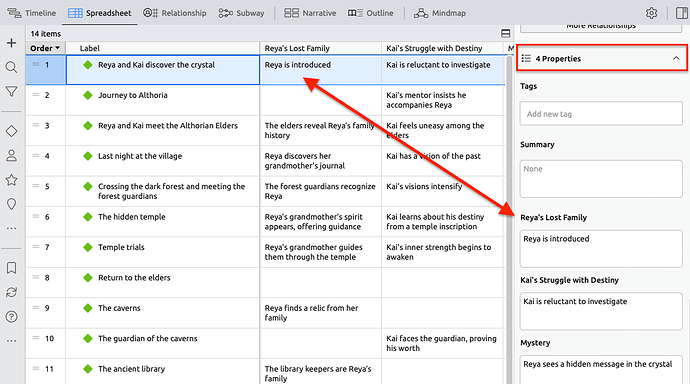The image size is (690, 384).
Task: Click the collapse rows icon above table
Action: (x=506, y=33)
